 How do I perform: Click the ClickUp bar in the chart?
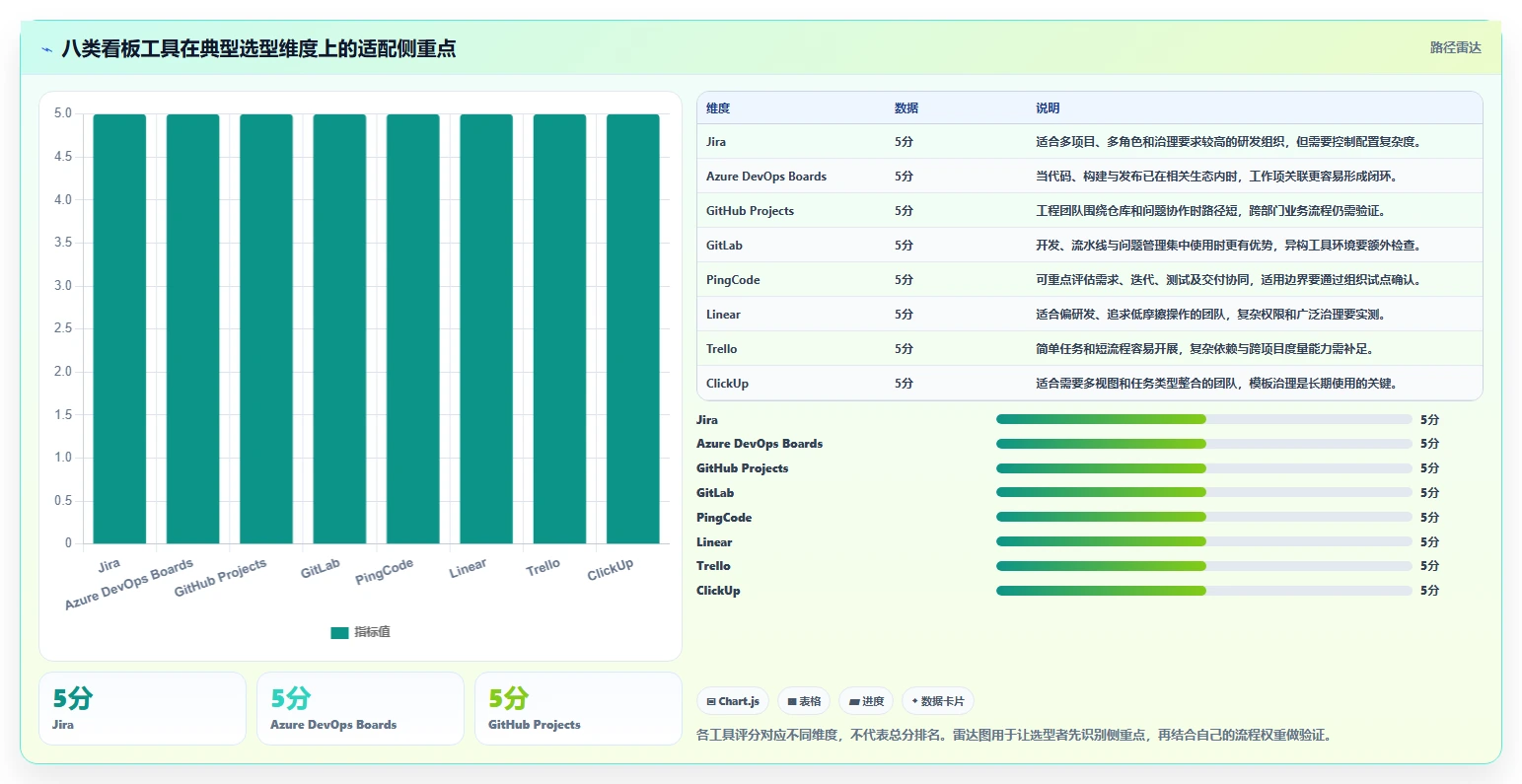tap(633, 328)
